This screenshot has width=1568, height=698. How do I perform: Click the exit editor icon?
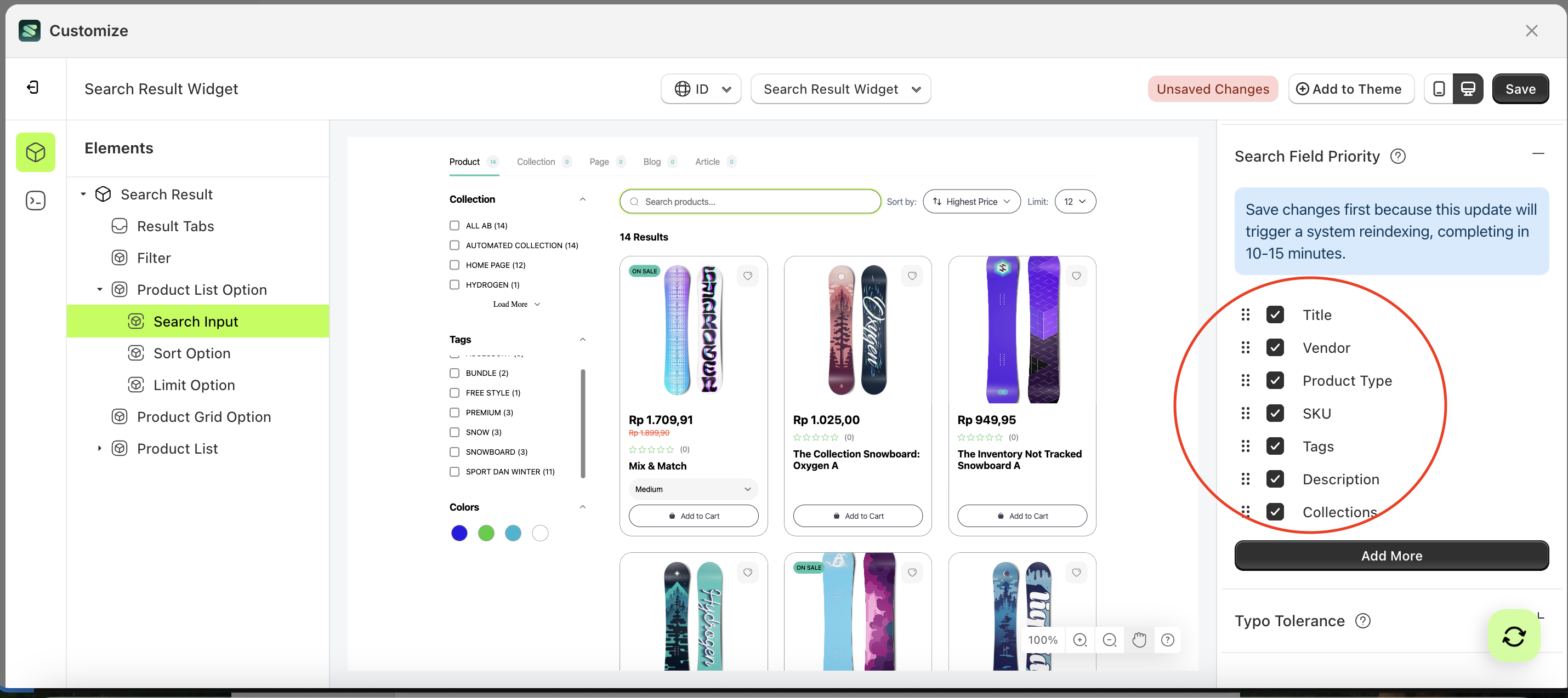(x=33, y=88)
